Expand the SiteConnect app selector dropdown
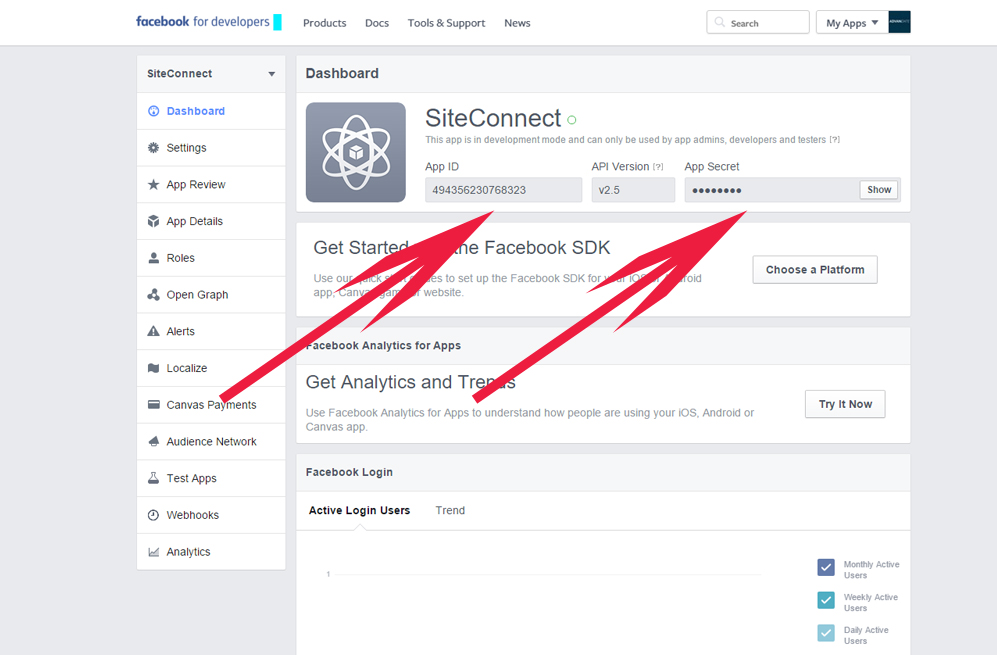This screenshot has width=997, height=655. (211, 74)
